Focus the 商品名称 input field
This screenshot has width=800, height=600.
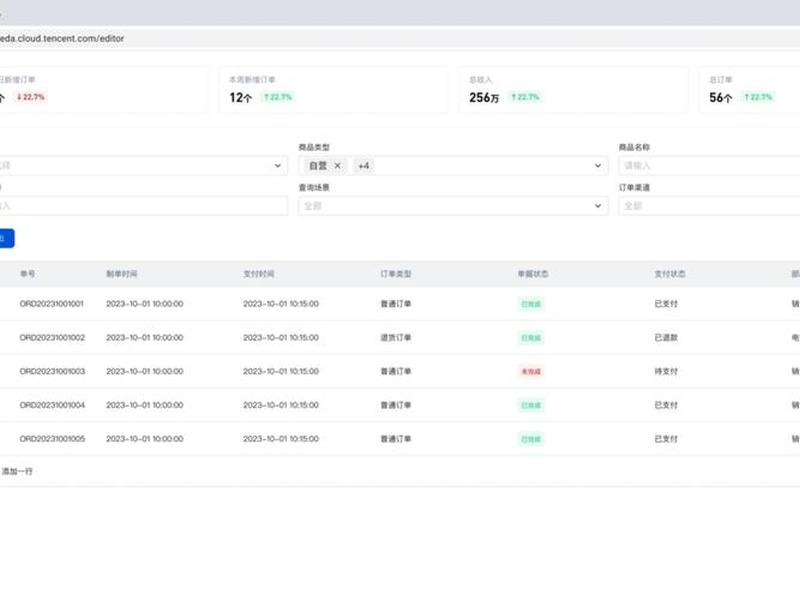coord(709,166)
